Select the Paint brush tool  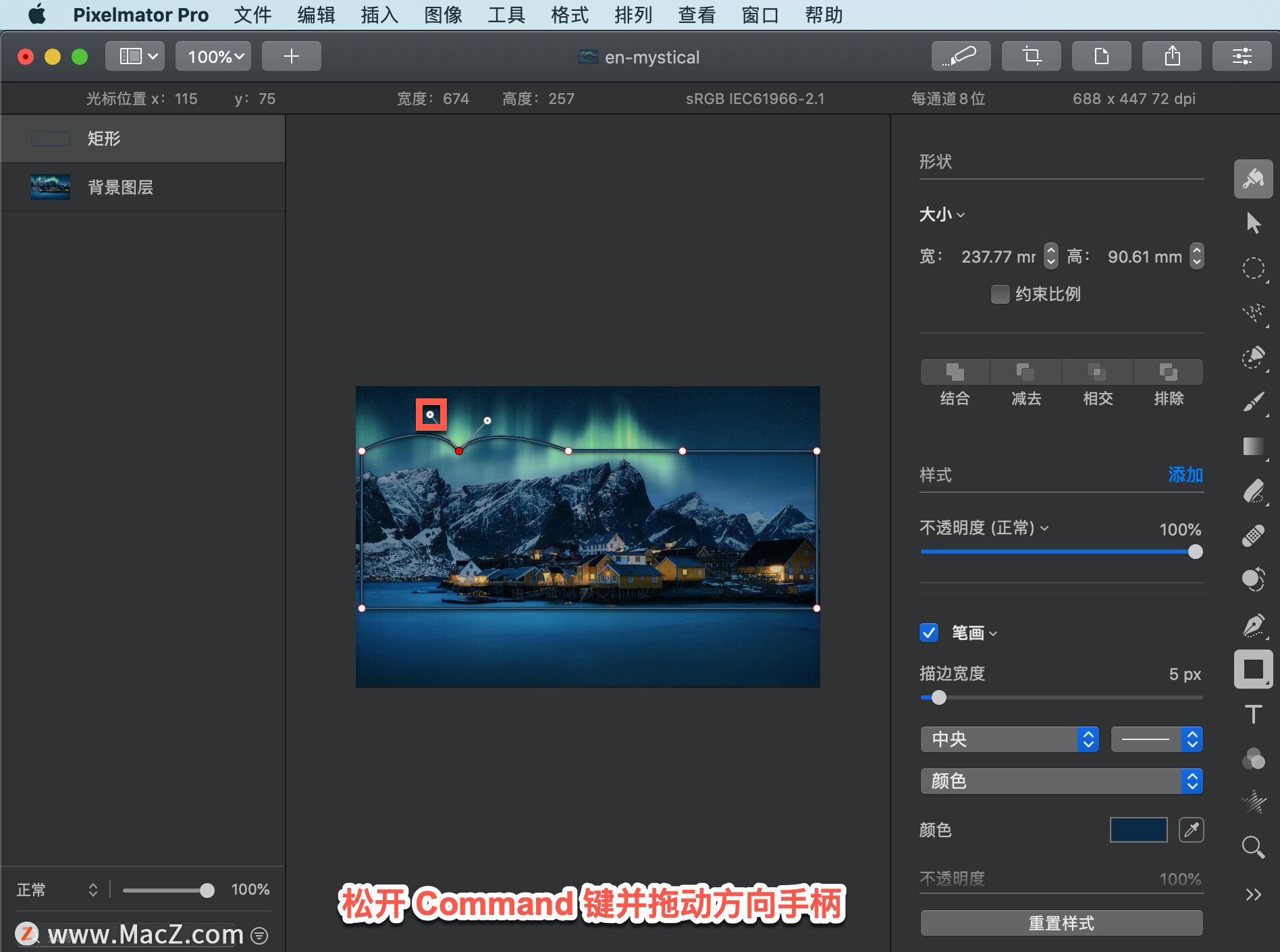tap(1253, 402)
